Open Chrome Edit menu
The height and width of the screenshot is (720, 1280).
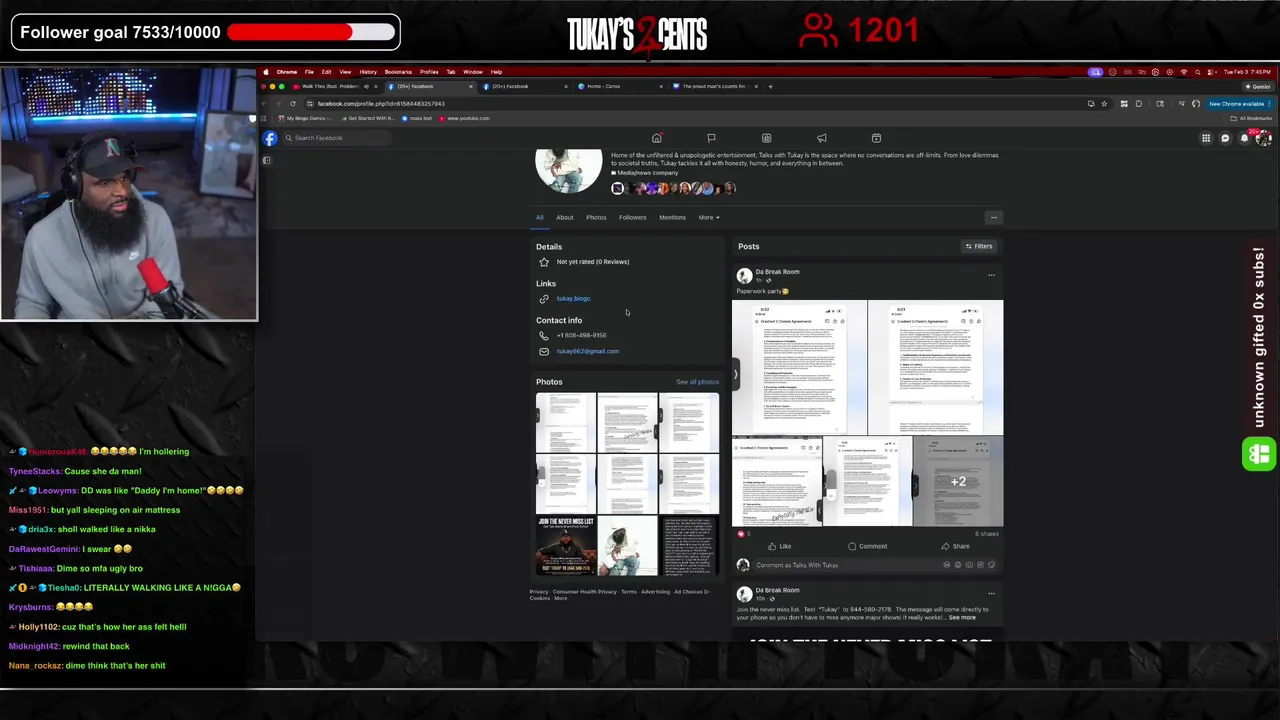tap(326, 72)
